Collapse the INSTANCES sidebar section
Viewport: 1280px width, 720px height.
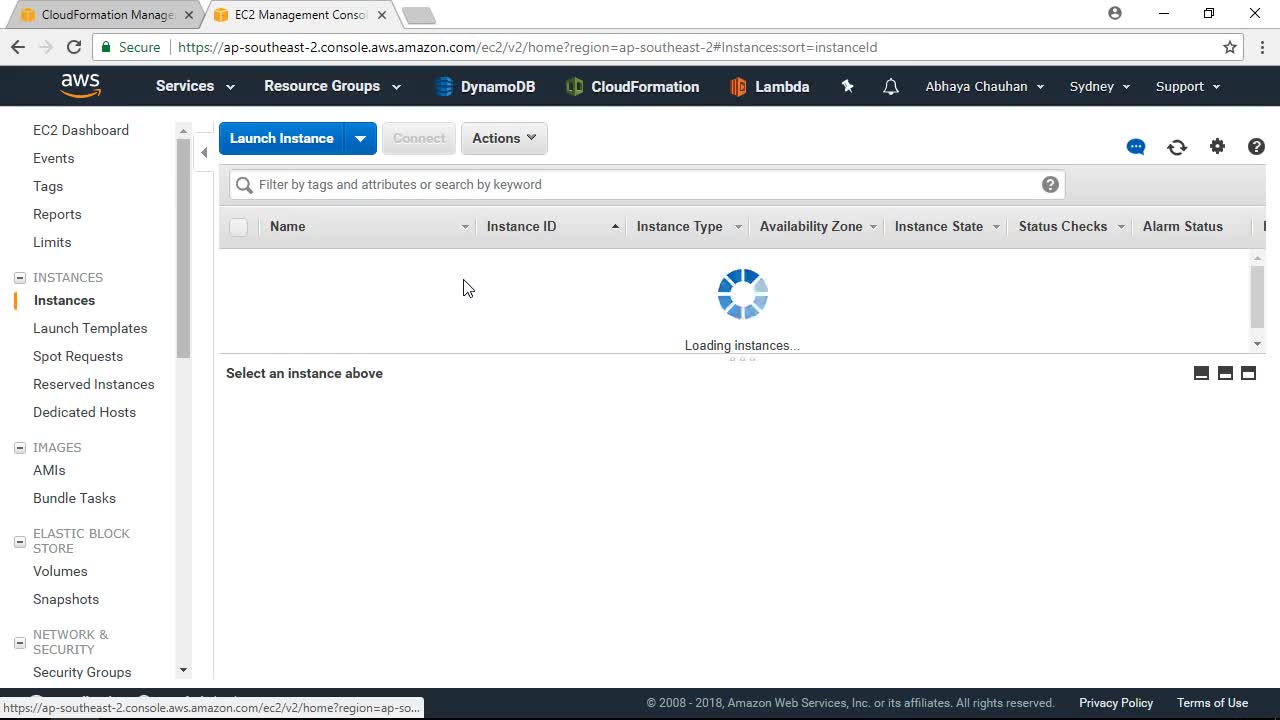point(20,278)
